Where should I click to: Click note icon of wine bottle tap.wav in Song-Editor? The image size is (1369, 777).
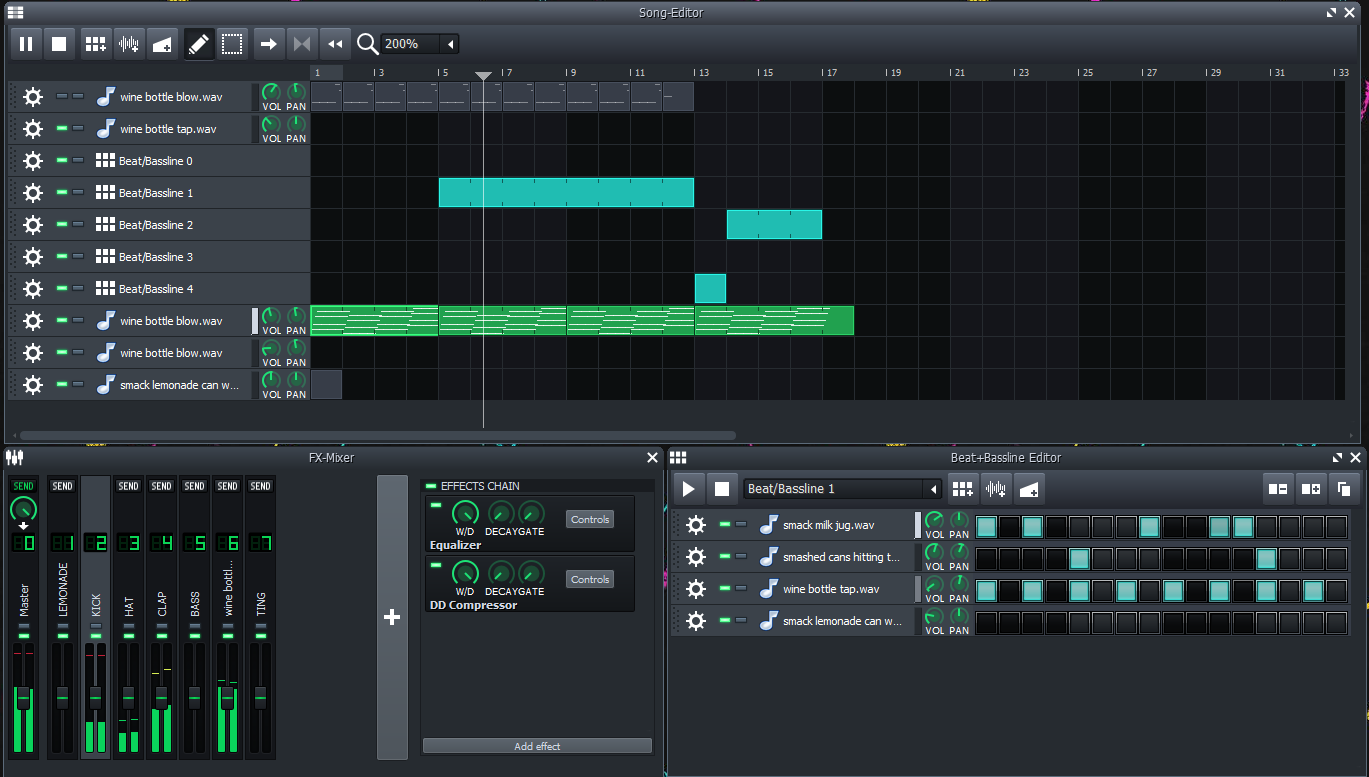(106, 129)
